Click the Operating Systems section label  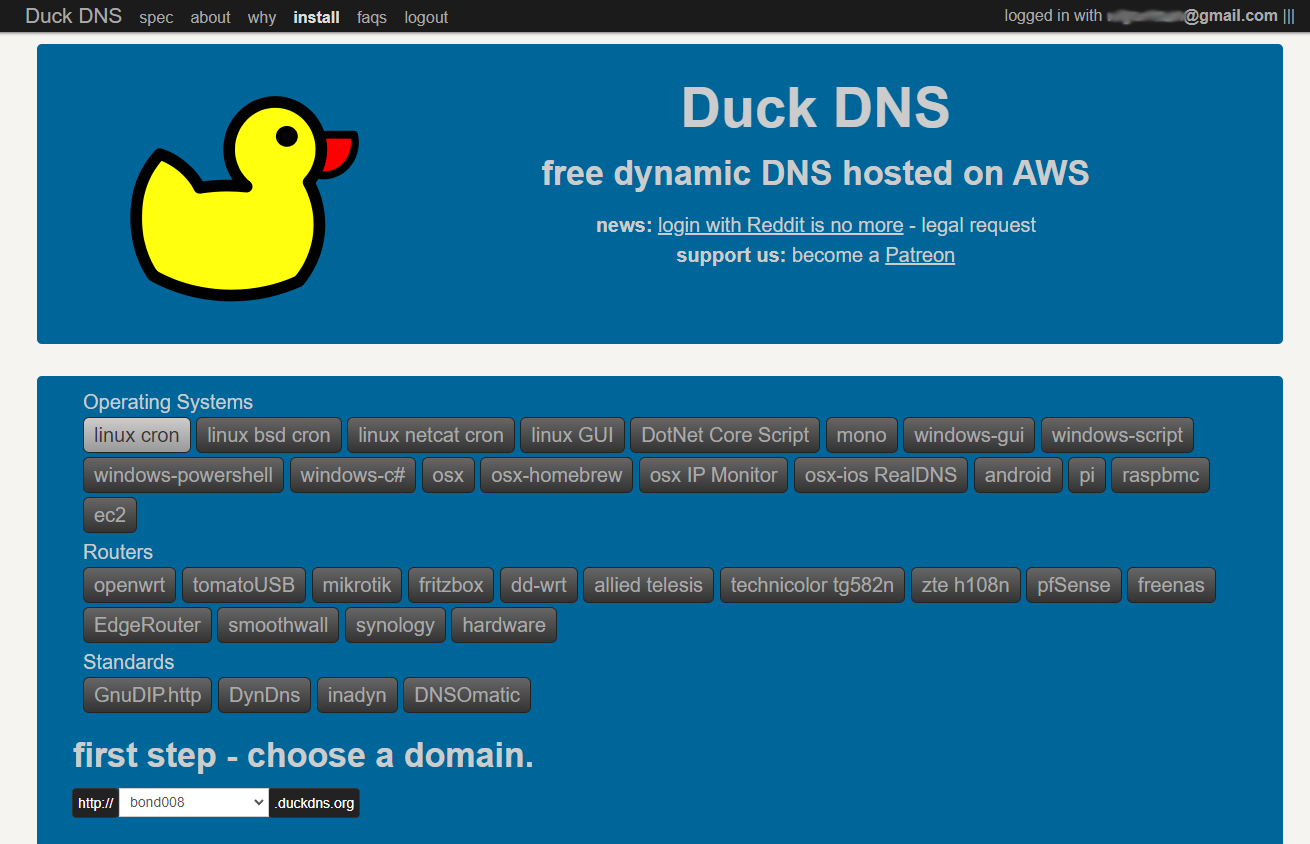(x=168, y=402)
